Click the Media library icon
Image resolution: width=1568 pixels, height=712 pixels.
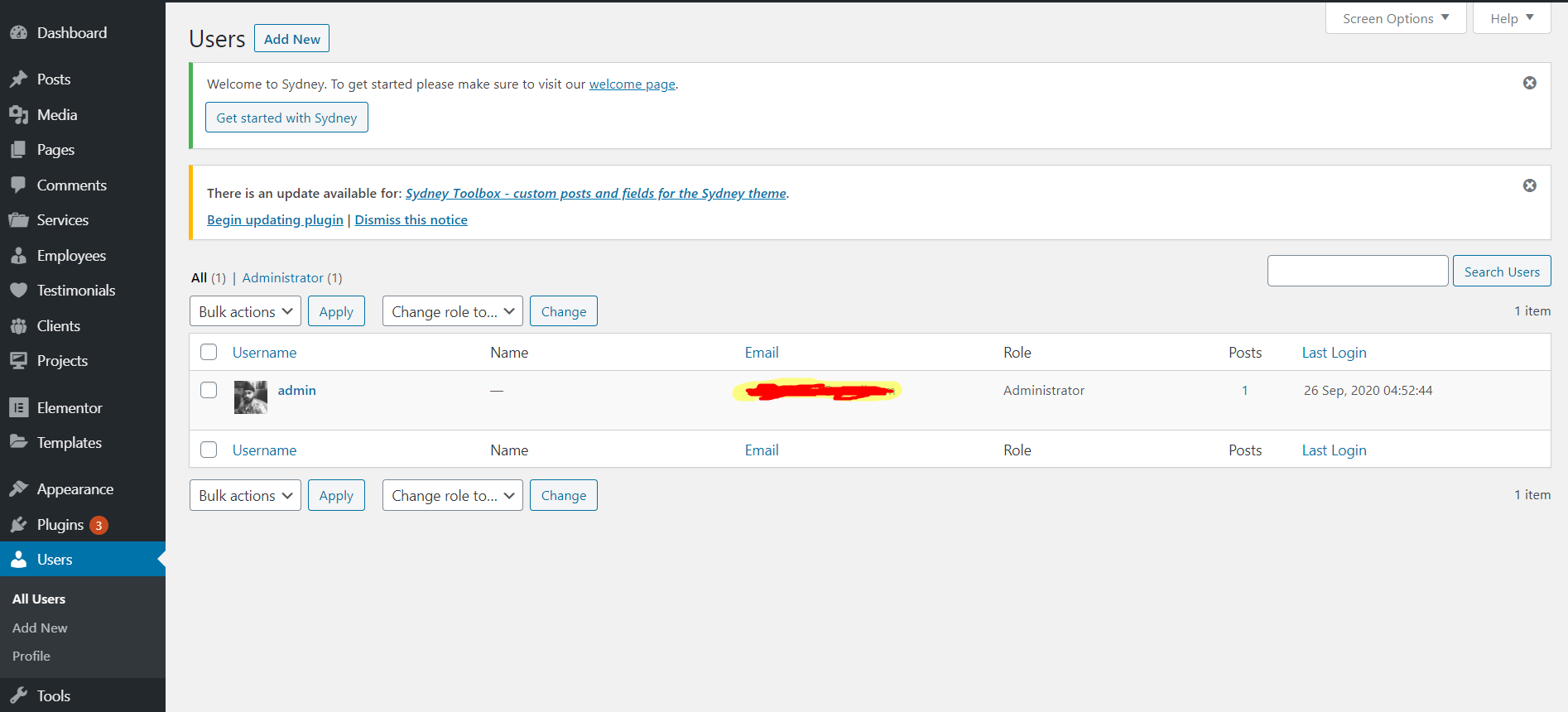pyautogui.click(x=18, y=115)
